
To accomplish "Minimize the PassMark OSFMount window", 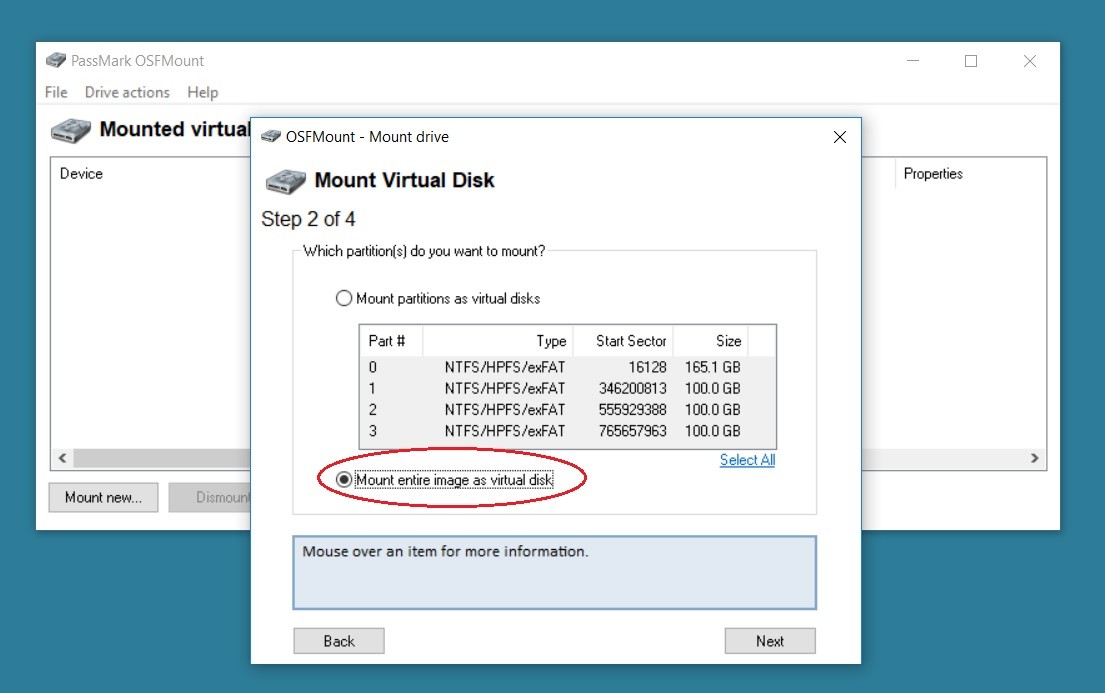I will pyautogui.click(x=913, y=61).
